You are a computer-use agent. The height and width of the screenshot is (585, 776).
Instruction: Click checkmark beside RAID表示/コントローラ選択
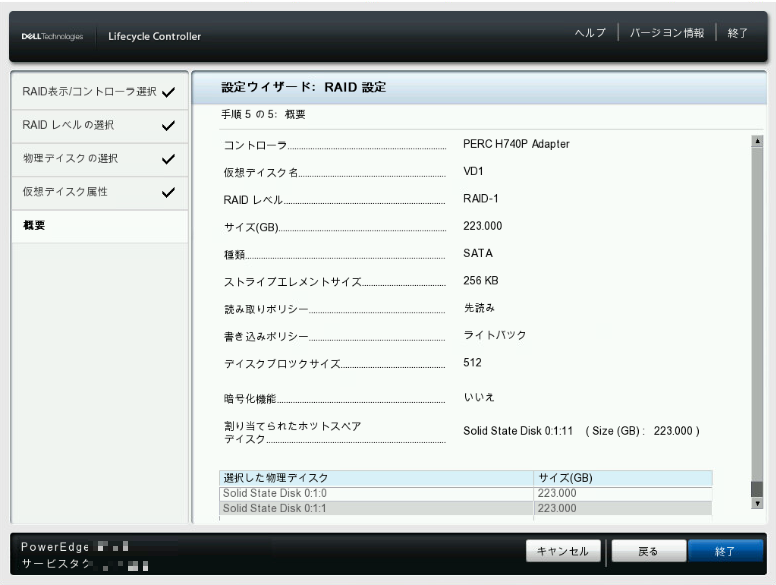pos(168,93)
